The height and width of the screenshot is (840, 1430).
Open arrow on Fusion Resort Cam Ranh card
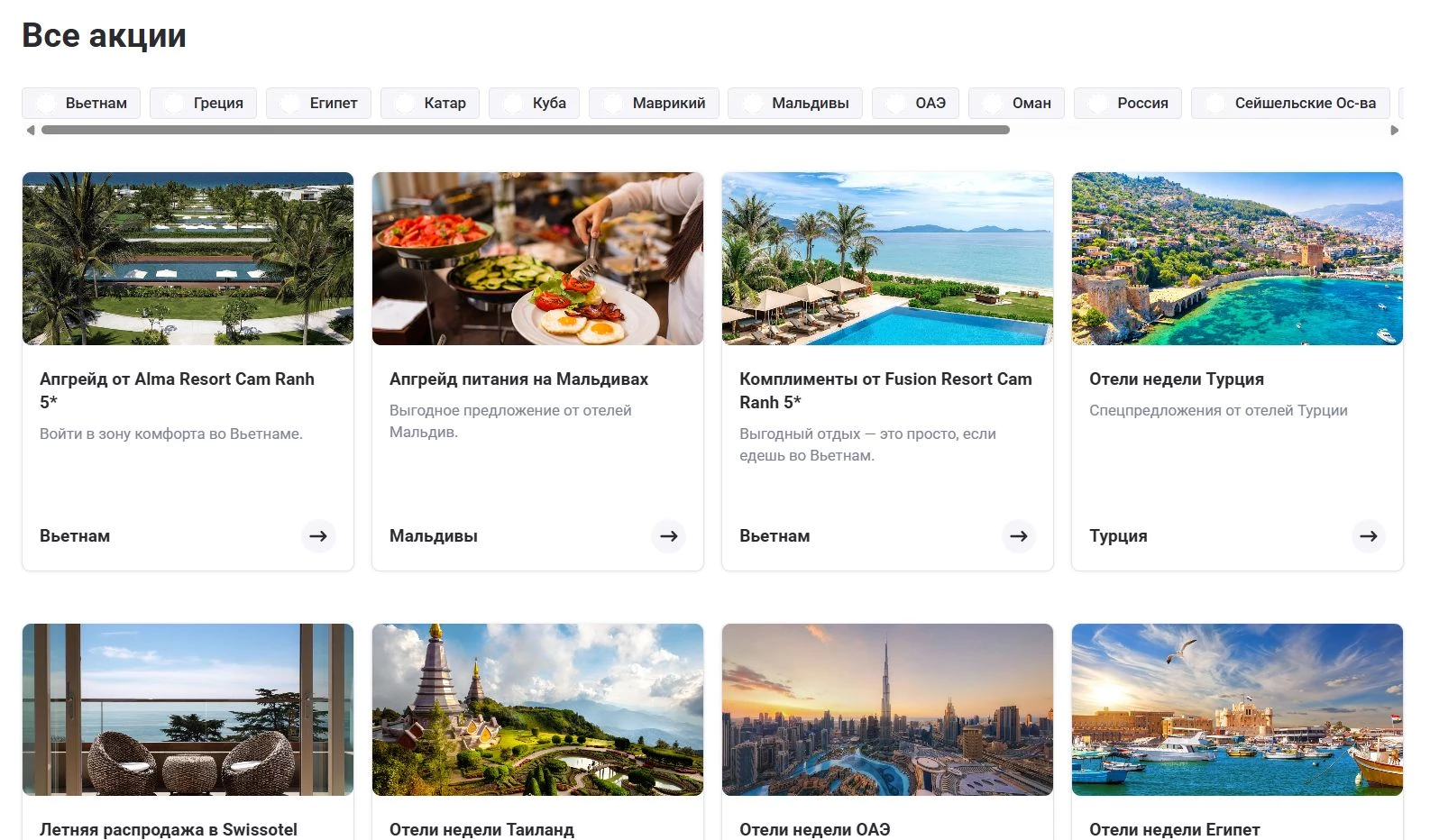1018,536
